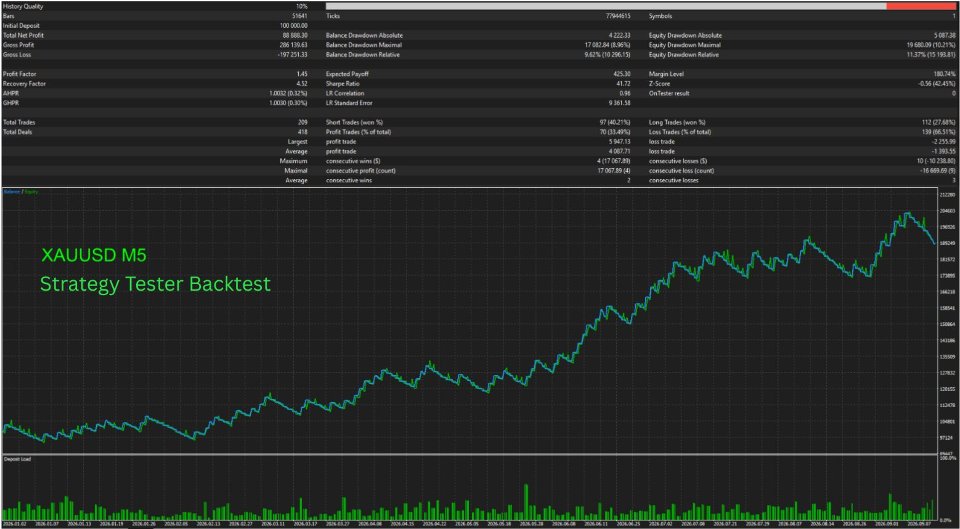Click 'loss trade' in the Largest row
The height and width of the screenshot is (529, 960).
pyautogui.click(x=660, y=142)
